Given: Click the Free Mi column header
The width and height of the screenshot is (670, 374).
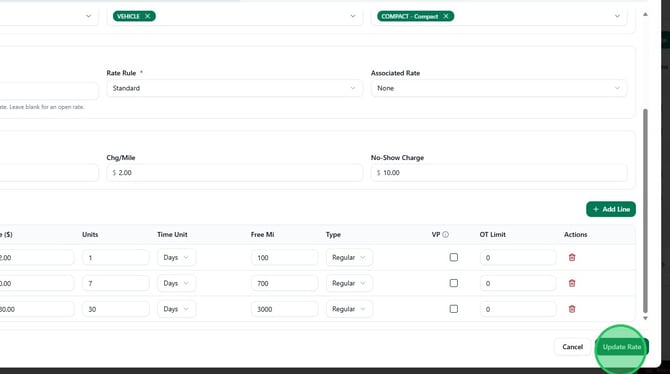Looking at the screenshot, I should click(262, 234).
